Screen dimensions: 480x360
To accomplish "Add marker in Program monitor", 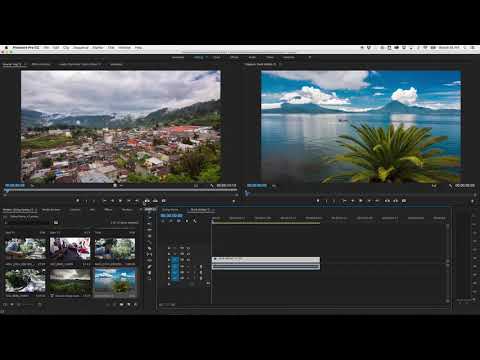I will (318, 201).
